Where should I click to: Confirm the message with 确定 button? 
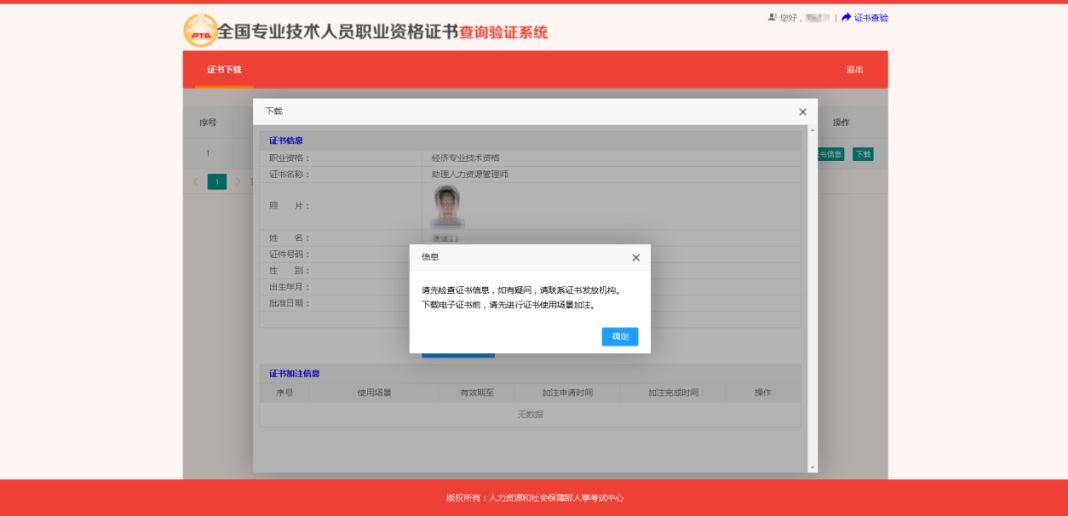620,337
